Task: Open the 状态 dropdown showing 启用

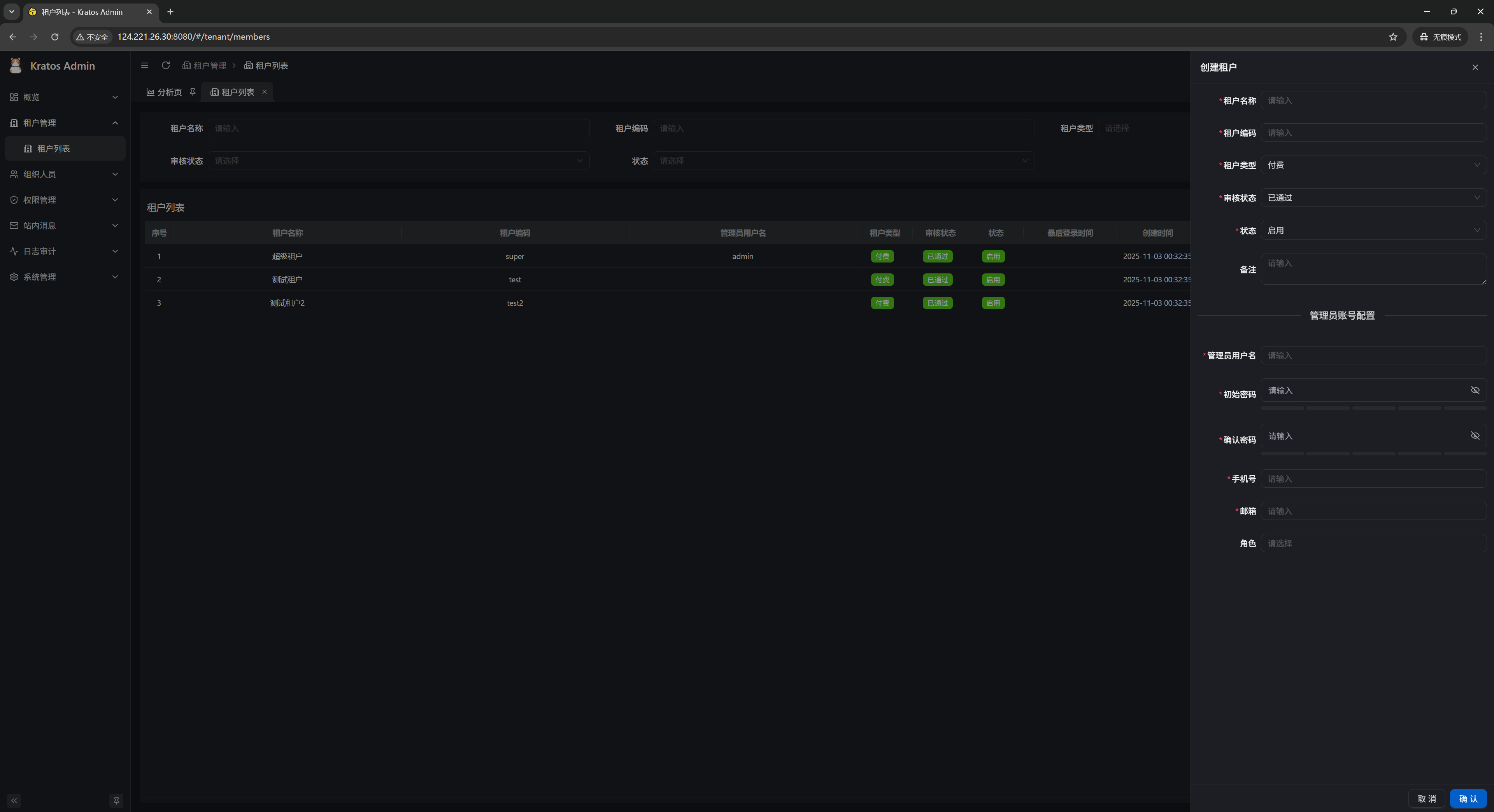Action: [x=1372, y=231]
